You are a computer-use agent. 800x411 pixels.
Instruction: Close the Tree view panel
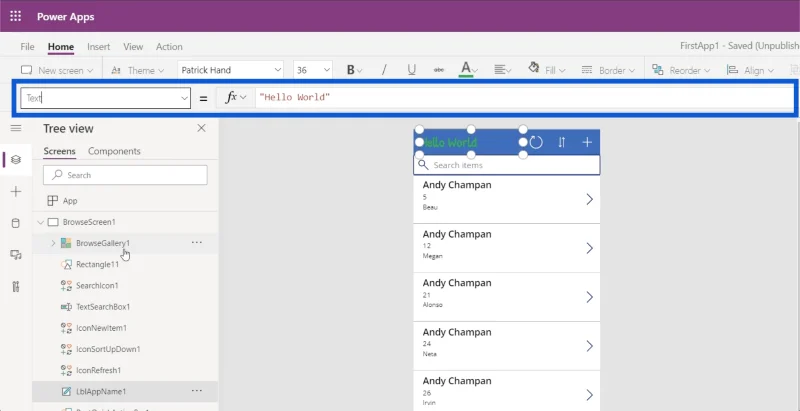[202, 128]
